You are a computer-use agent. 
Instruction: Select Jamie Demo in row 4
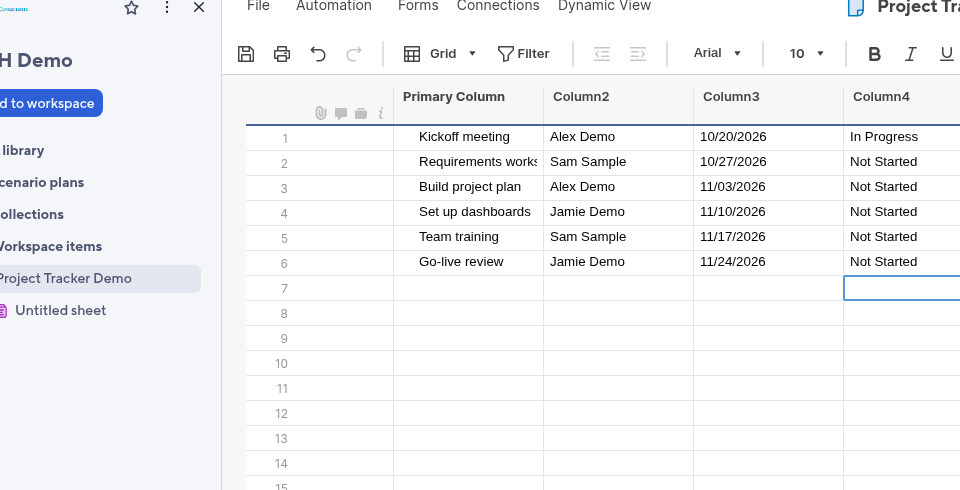pyautogui.click(x=618, y=213)
